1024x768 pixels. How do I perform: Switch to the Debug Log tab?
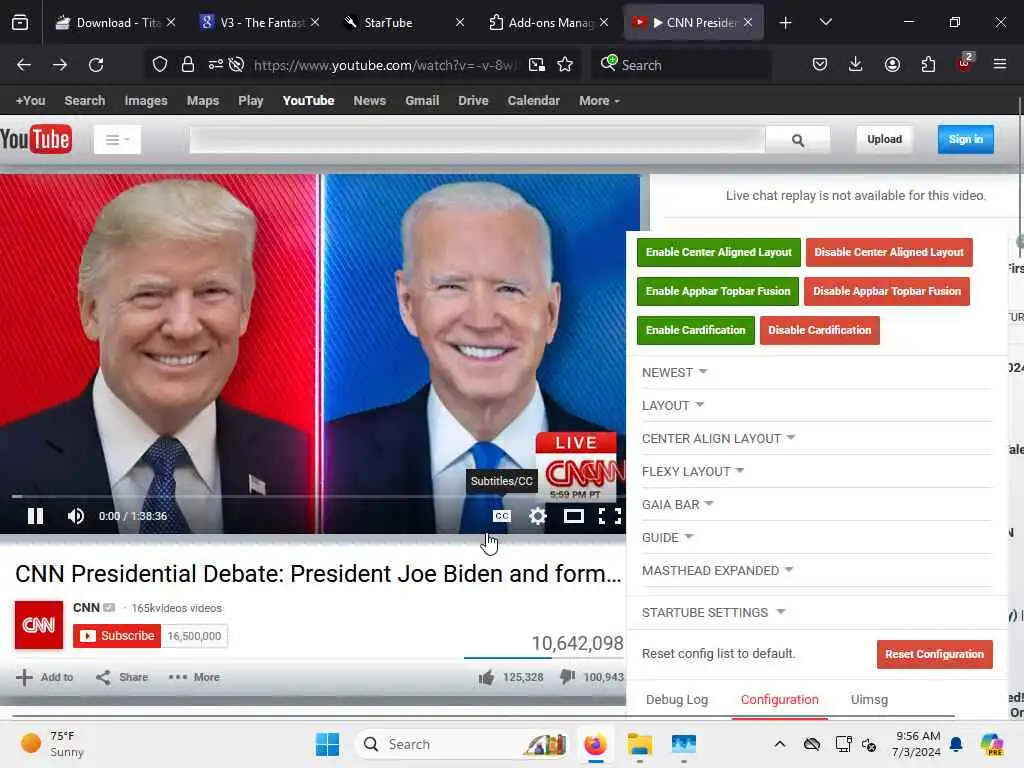tap(677, 699)
